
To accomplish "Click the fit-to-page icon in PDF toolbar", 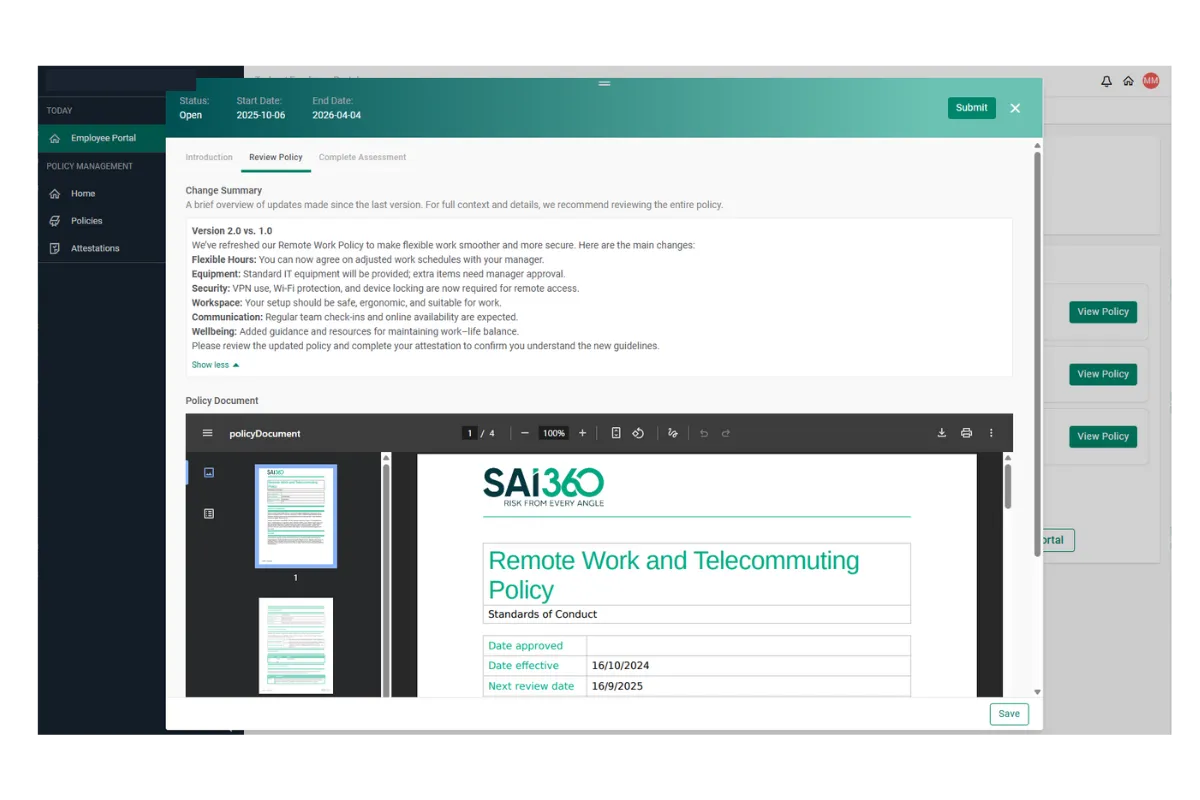I will tap(616, 433).
